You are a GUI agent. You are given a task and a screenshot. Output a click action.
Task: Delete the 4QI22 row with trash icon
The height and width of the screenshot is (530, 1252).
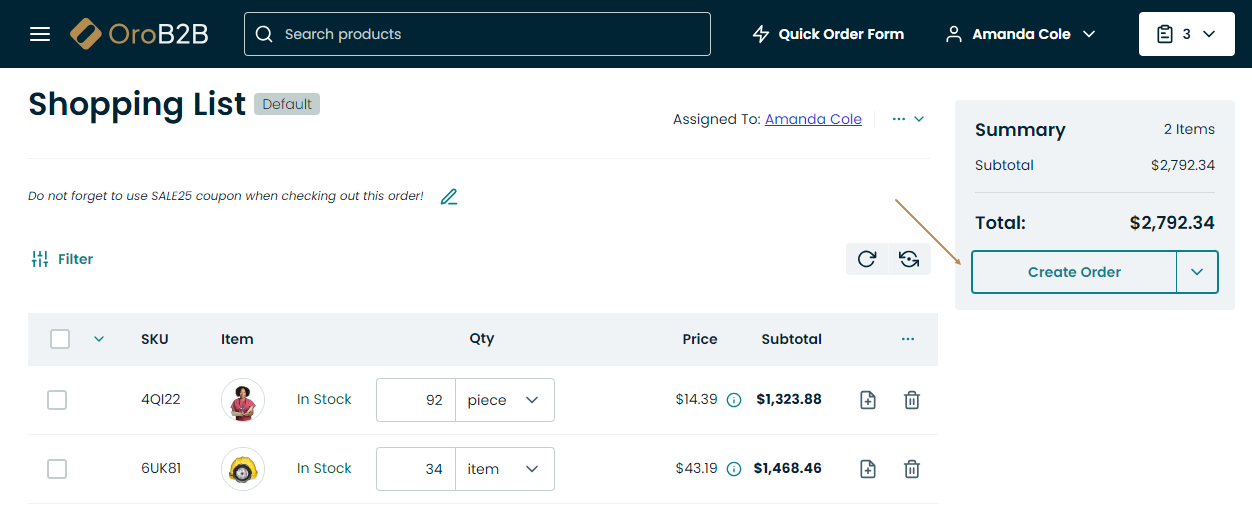912,400
